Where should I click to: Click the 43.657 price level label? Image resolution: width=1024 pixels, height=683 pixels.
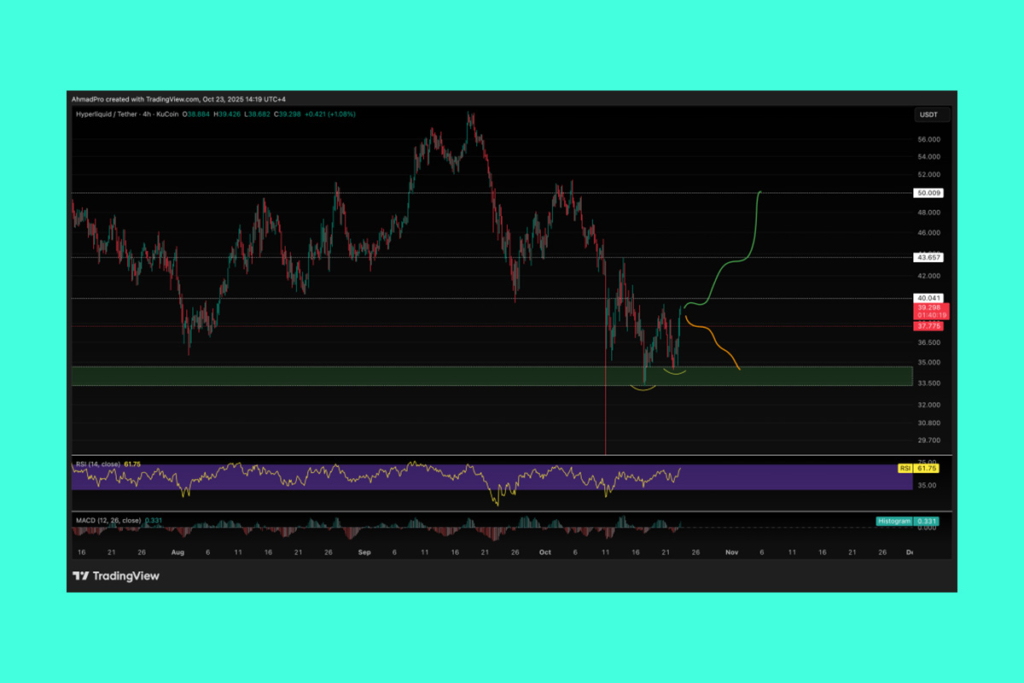[930, 257]
